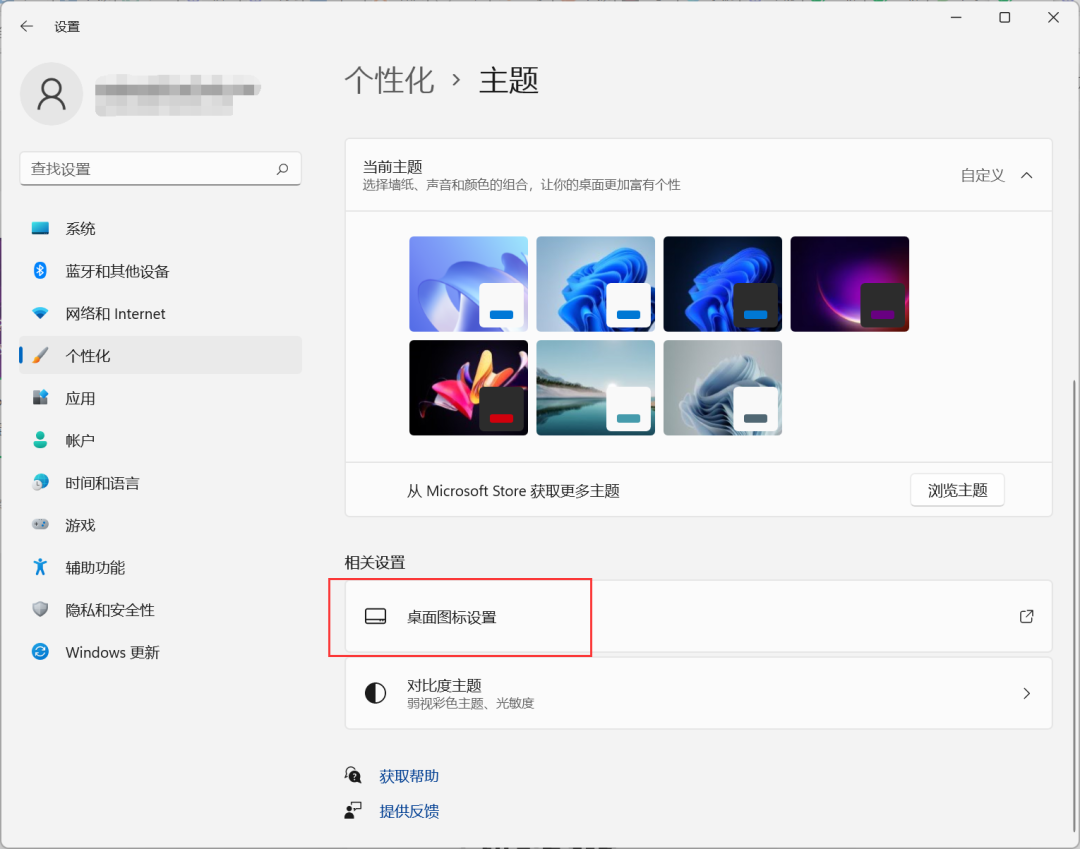
Task: Open 游戏 settings category
Action: [160, 525]
